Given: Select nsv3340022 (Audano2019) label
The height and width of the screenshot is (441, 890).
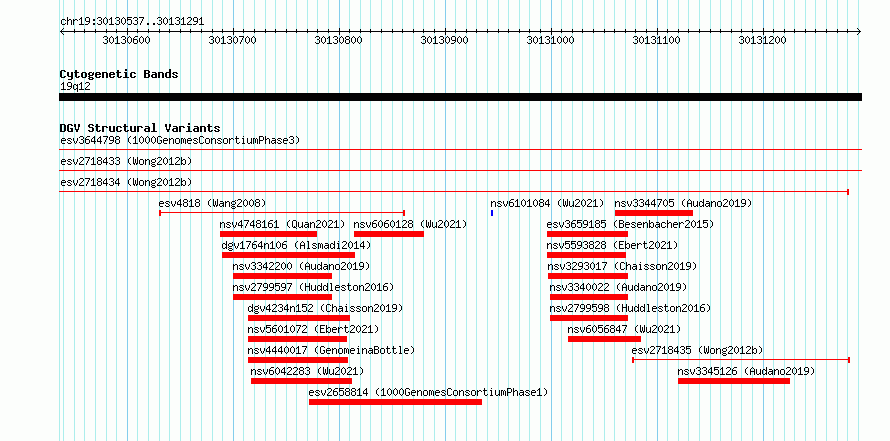Looking at the screenshot, I should (x=619, y=287).
